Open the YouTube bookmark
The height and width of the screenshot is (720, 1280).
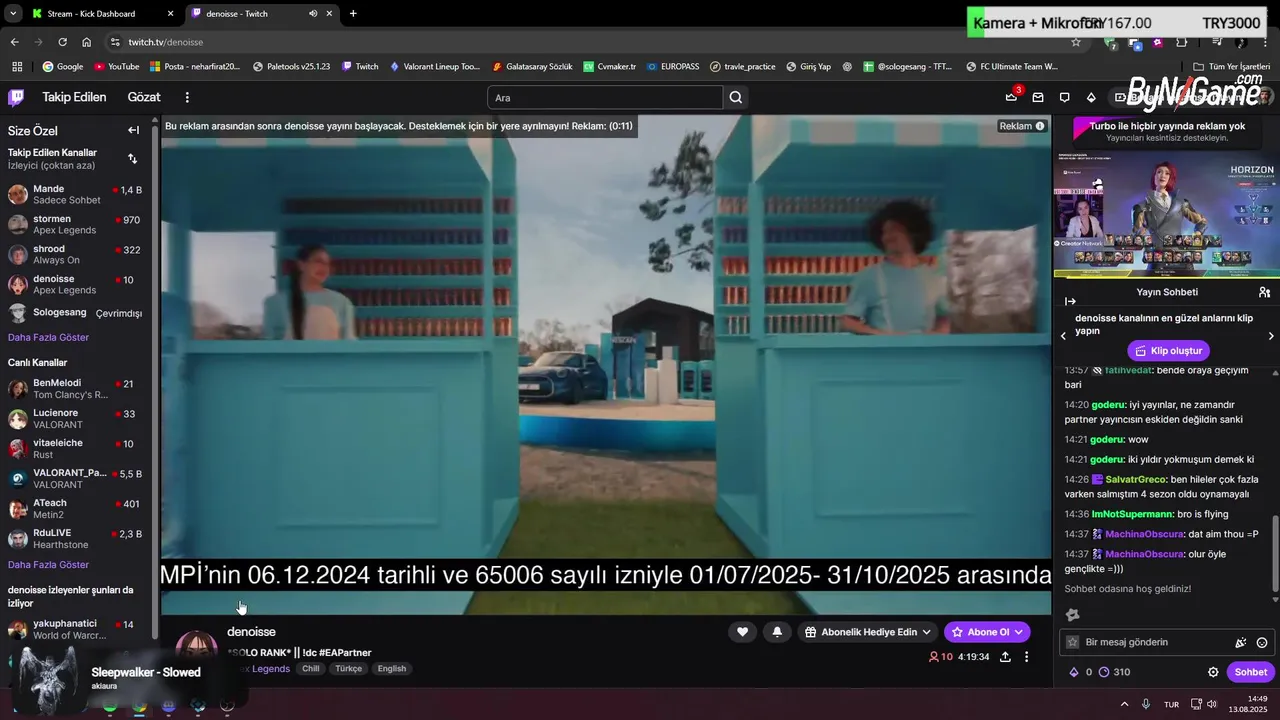coord(116,66)
